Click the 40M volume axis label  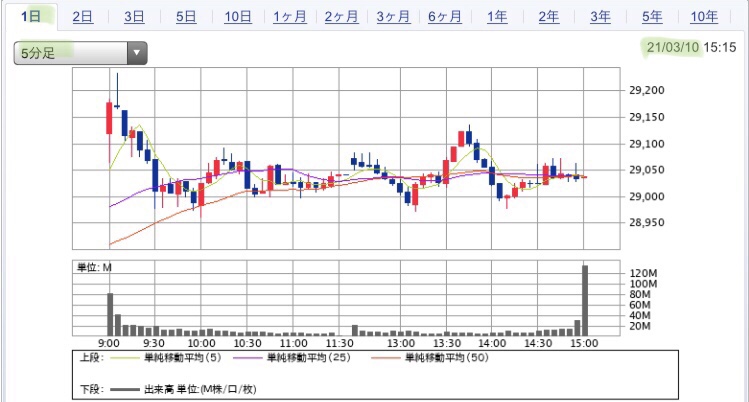point(640,316)
